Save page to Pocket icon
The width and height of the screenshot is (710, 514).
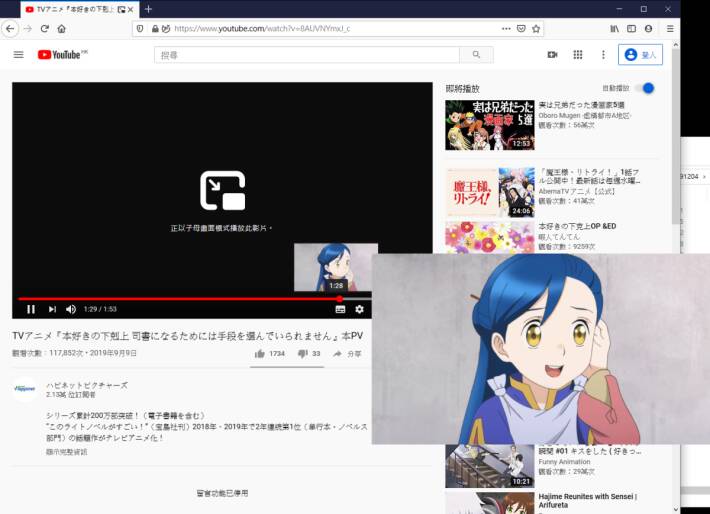tap(521, 29)
